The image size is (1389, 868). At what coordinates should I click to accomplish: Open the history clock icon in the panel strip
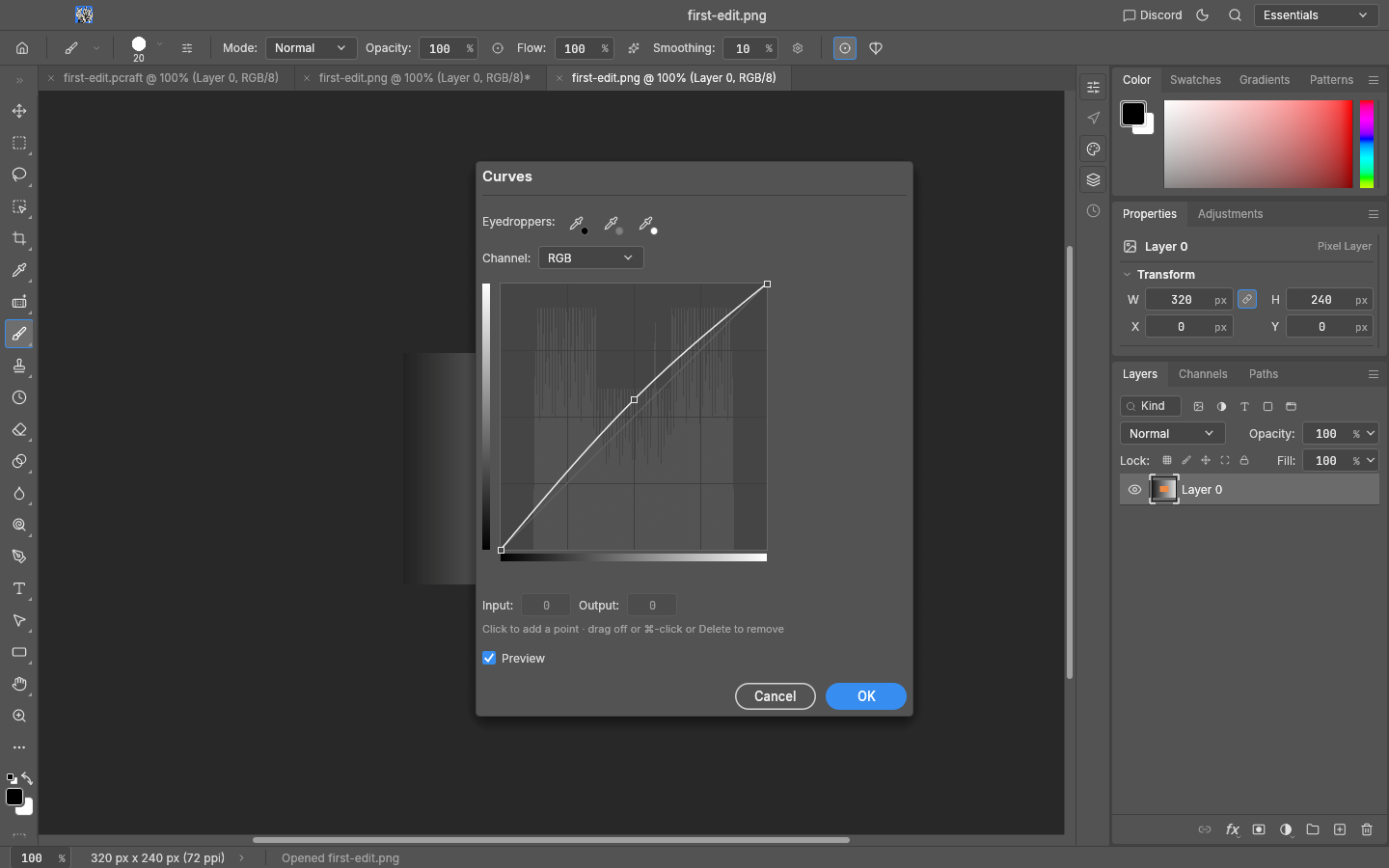tap(1093, 211)
